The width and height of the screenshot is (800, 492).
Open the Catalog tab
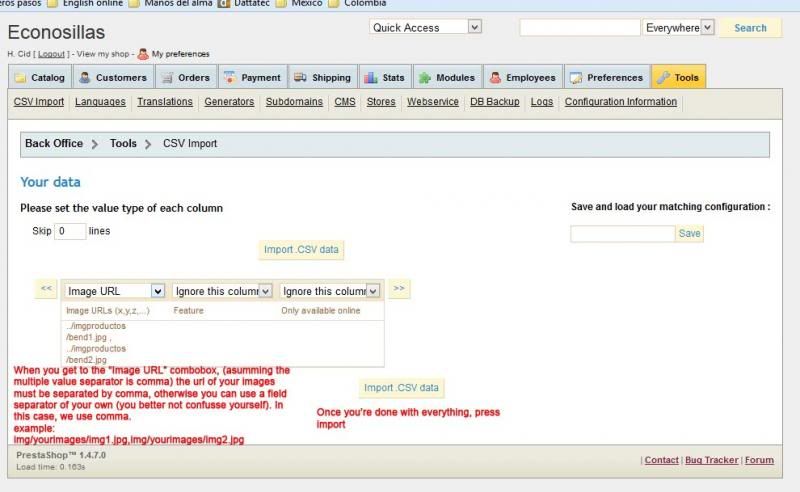click(x=40, y=77)
